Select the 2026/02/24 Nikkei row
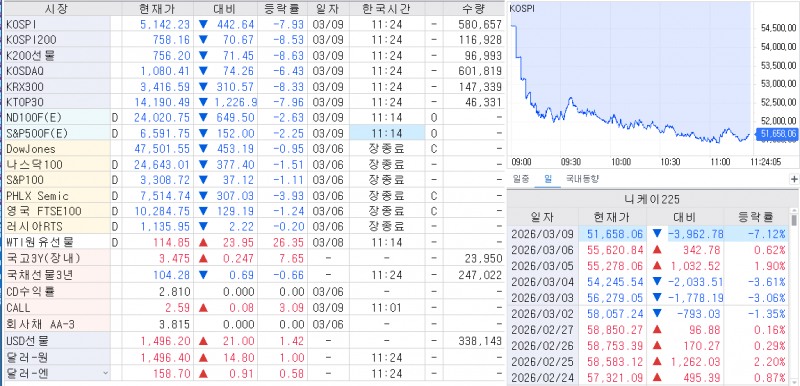Screen dimensions: 800x386 tap(648, 378)
